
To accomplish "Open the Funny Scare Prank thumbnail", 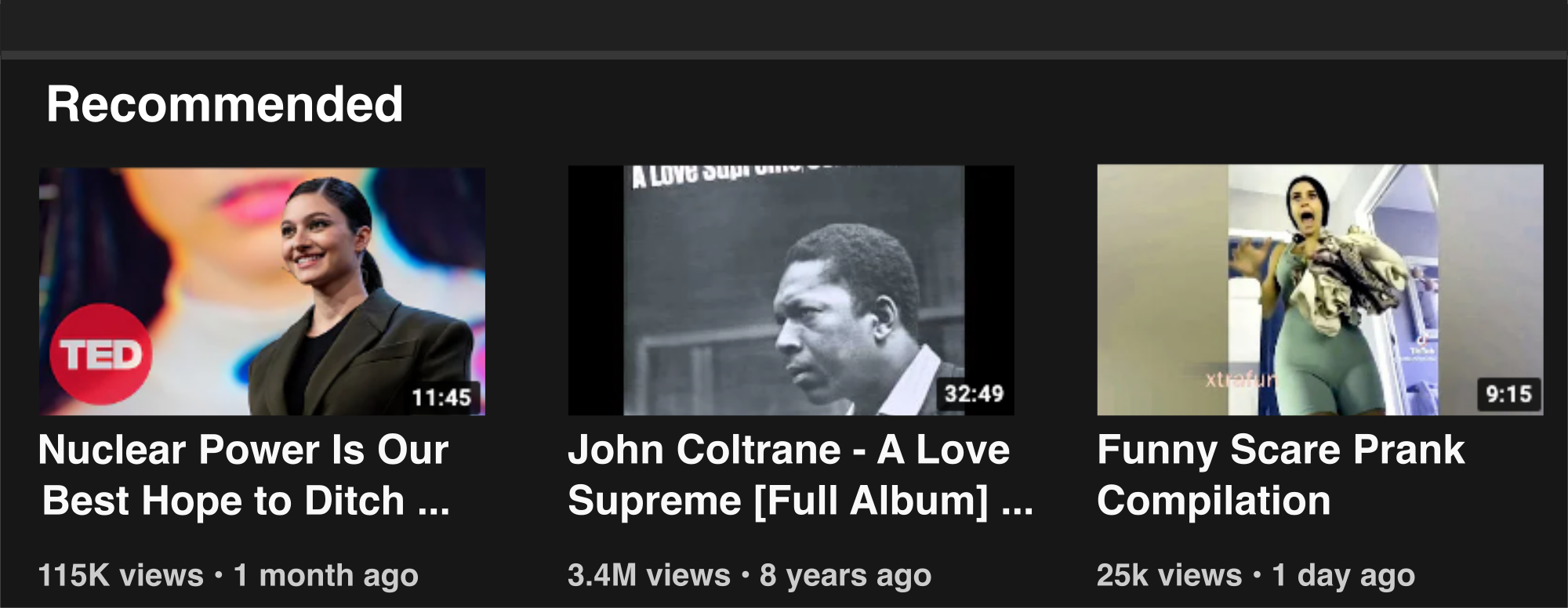I will pyautogui.click(x=1320, y=290).
